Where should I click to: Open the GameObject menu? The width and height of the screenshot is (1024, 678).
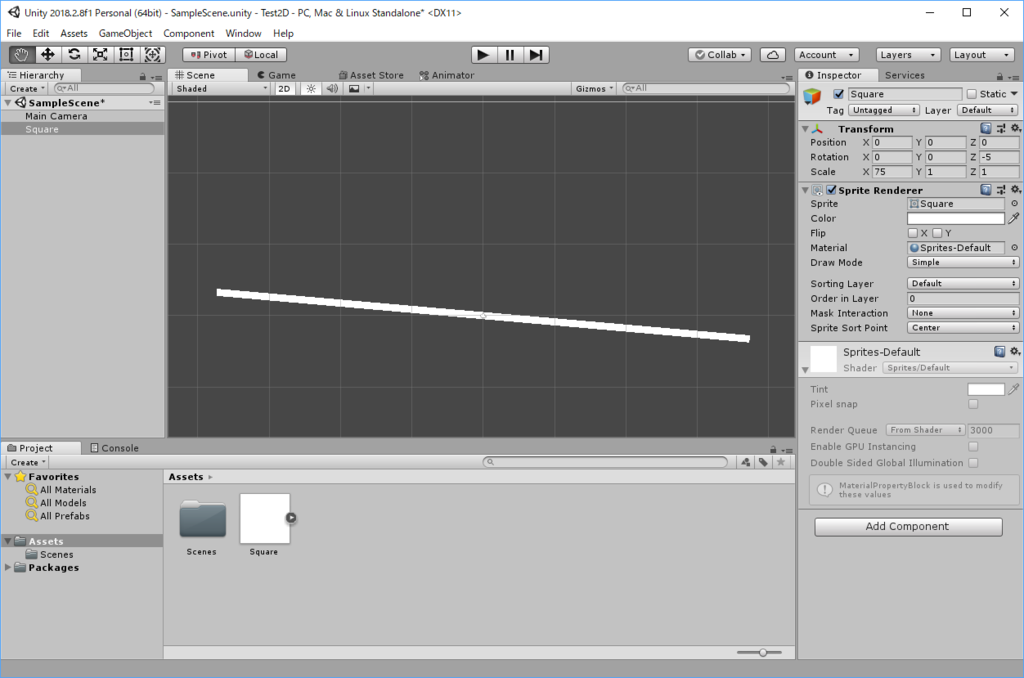(x=125, y=33)
